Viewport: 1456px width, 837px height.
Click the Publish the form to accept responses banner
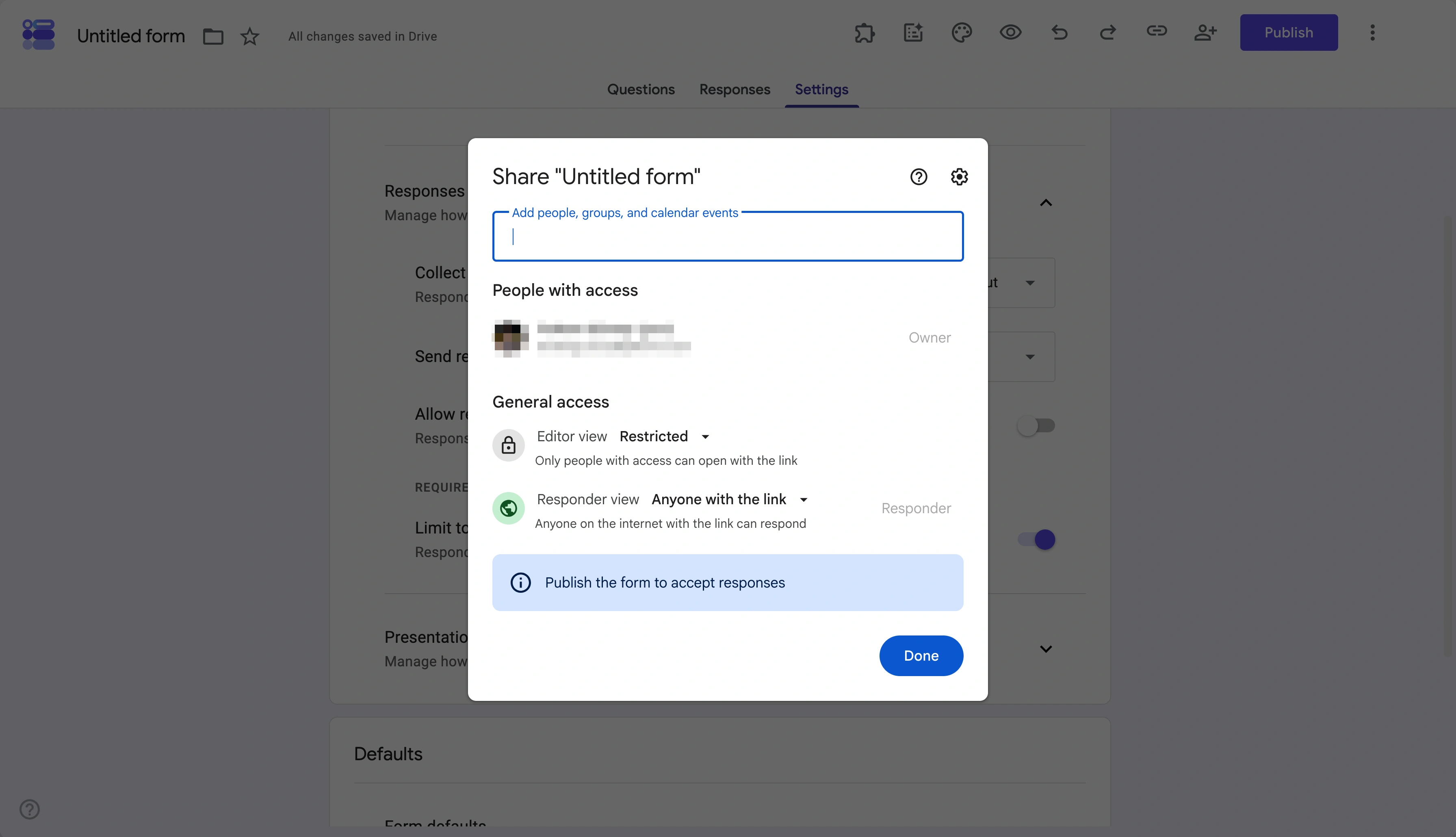coord(728,582)
